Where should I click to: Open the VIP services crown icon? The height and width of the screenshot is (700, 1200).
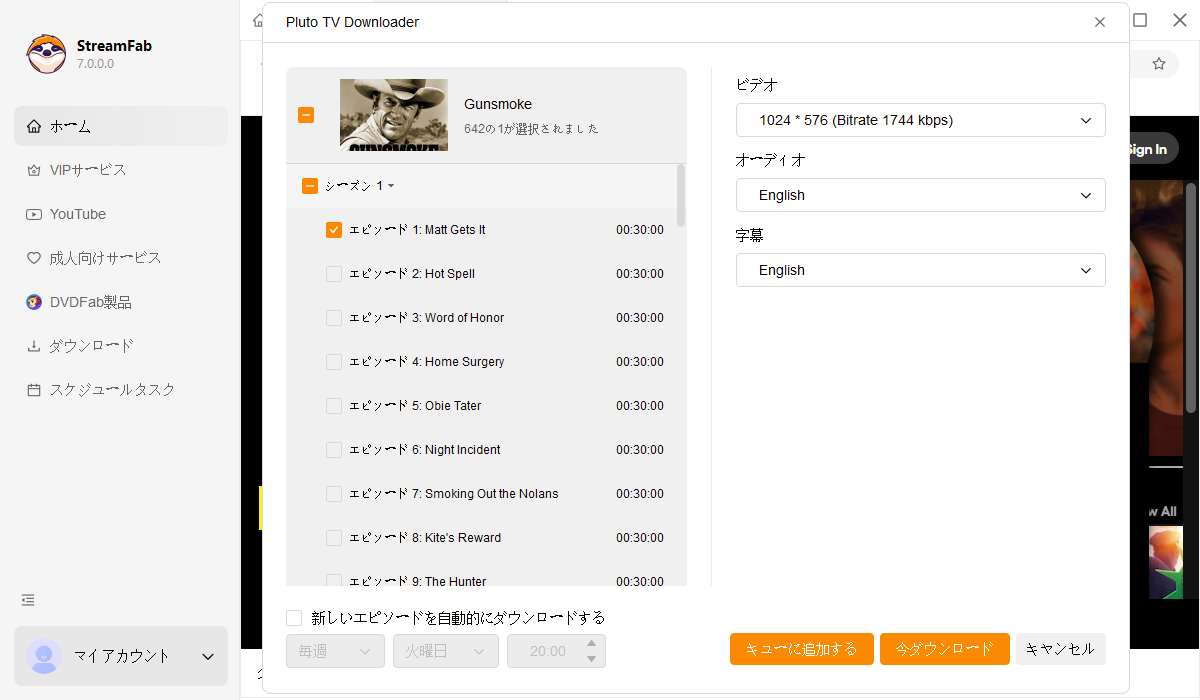click(x=34, y=170)
